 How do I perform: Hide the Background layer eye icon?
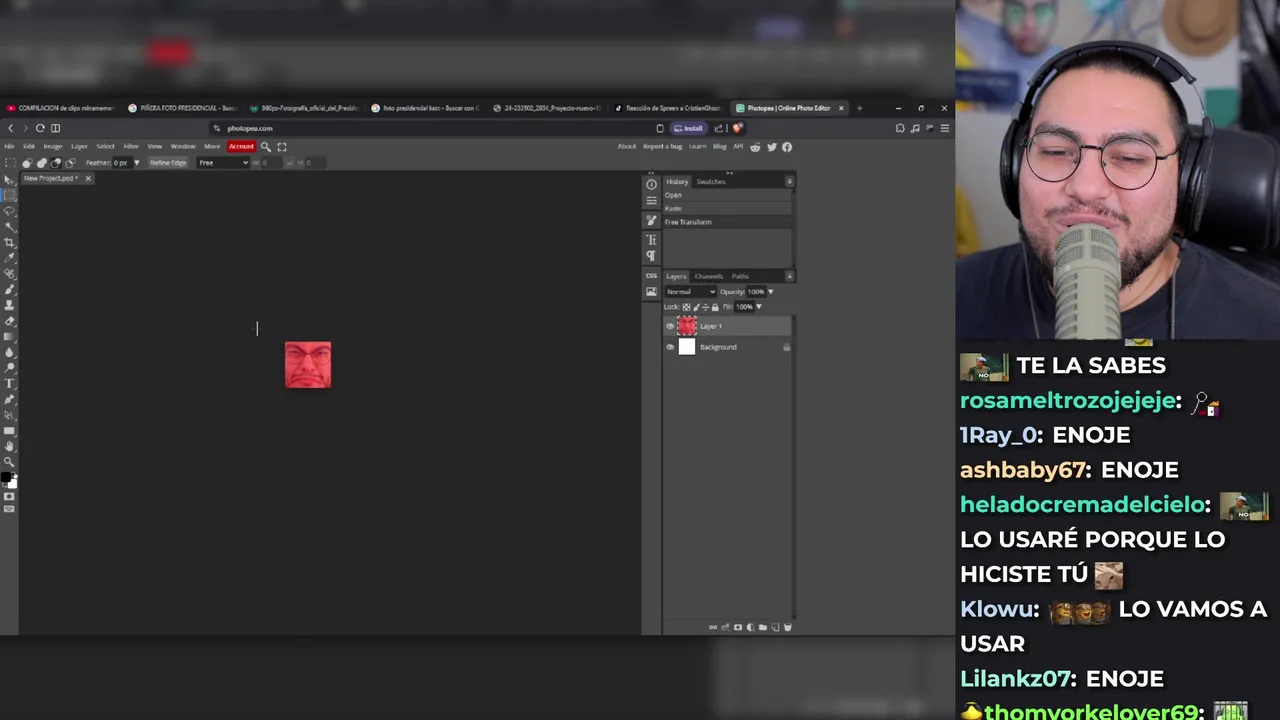click(670, 347)
